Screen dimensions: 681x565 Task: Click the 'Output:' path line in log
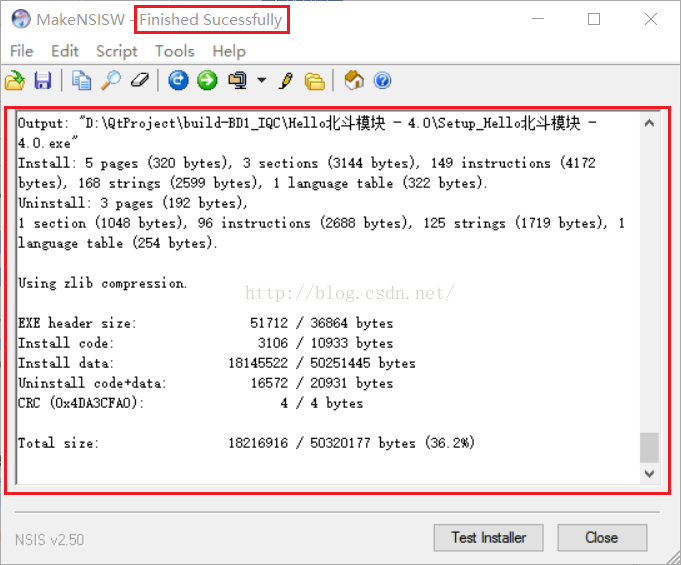coord(307,133)
